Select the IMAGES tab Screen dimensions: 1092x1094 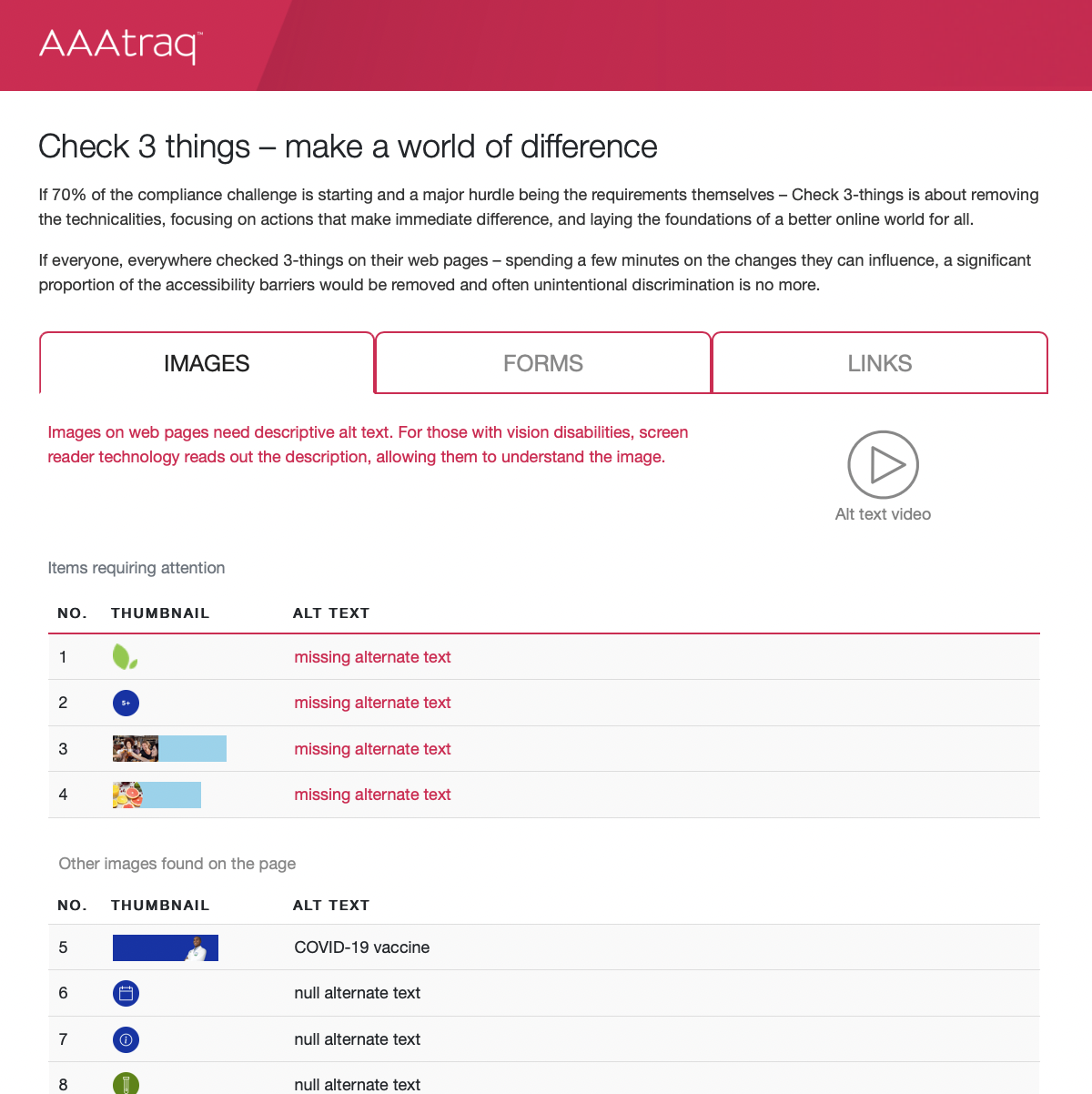click(207, 363)
